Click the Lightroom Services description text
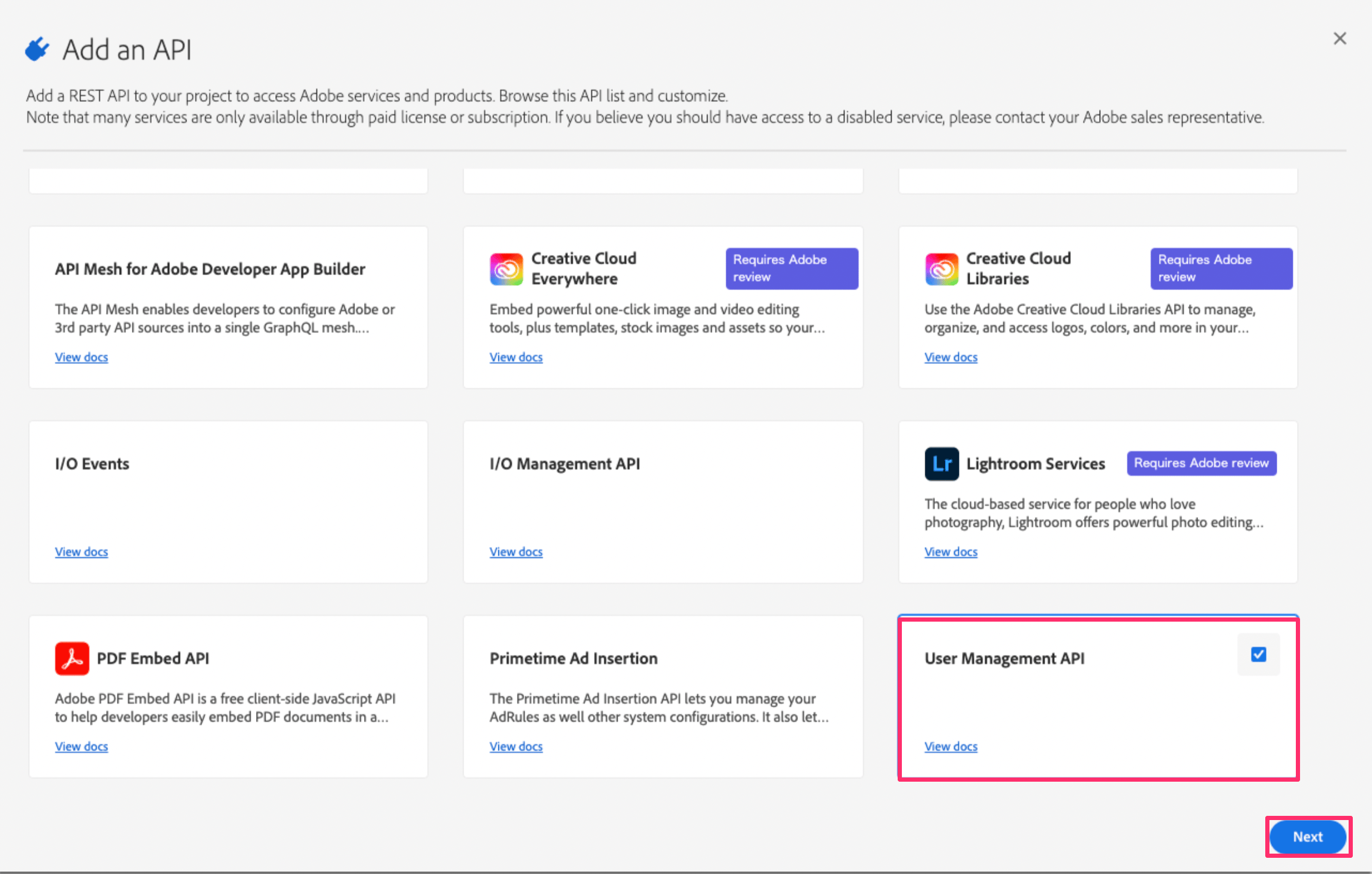The width and height of the screenshot is (1372, 874). point(1094,513)
